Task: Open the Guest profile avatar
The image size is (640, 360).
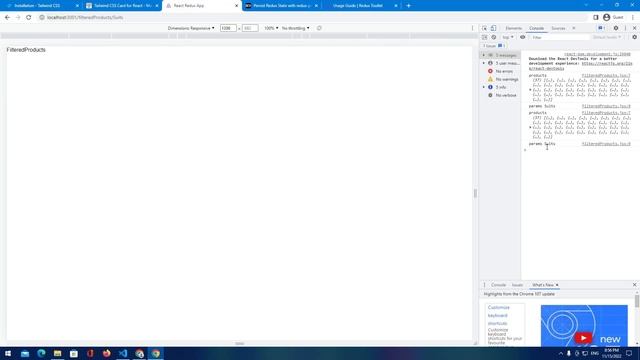Action: click(x=607, y=18)
